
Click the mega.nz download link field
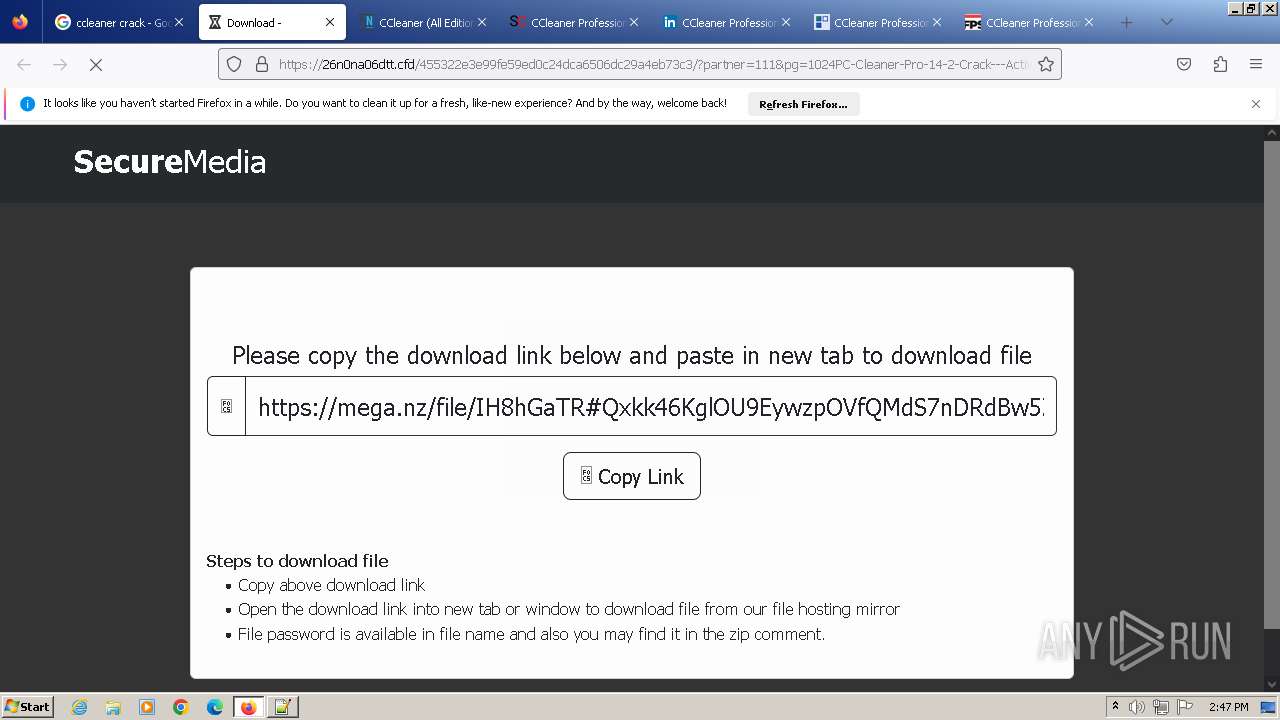click(x=650, y=406)
